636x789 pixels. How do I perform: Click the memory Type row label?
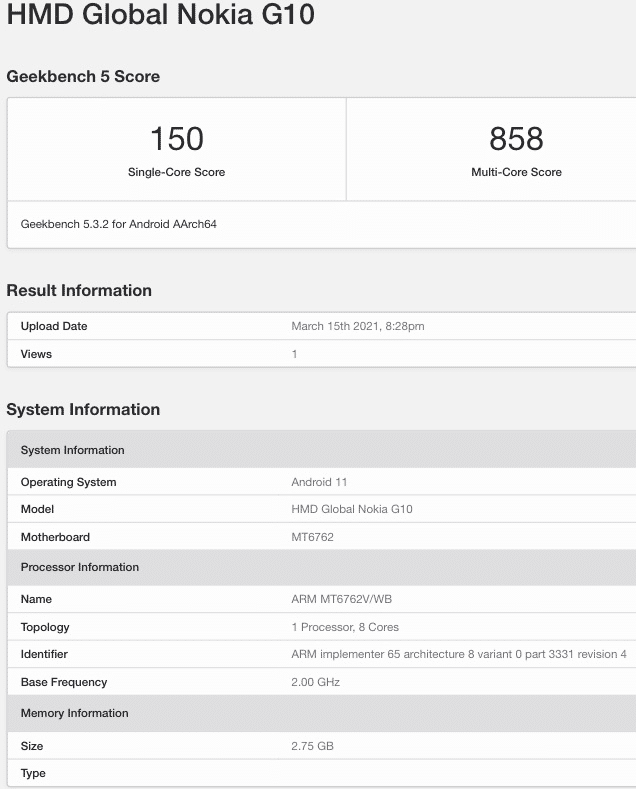(x=33, y=773)
